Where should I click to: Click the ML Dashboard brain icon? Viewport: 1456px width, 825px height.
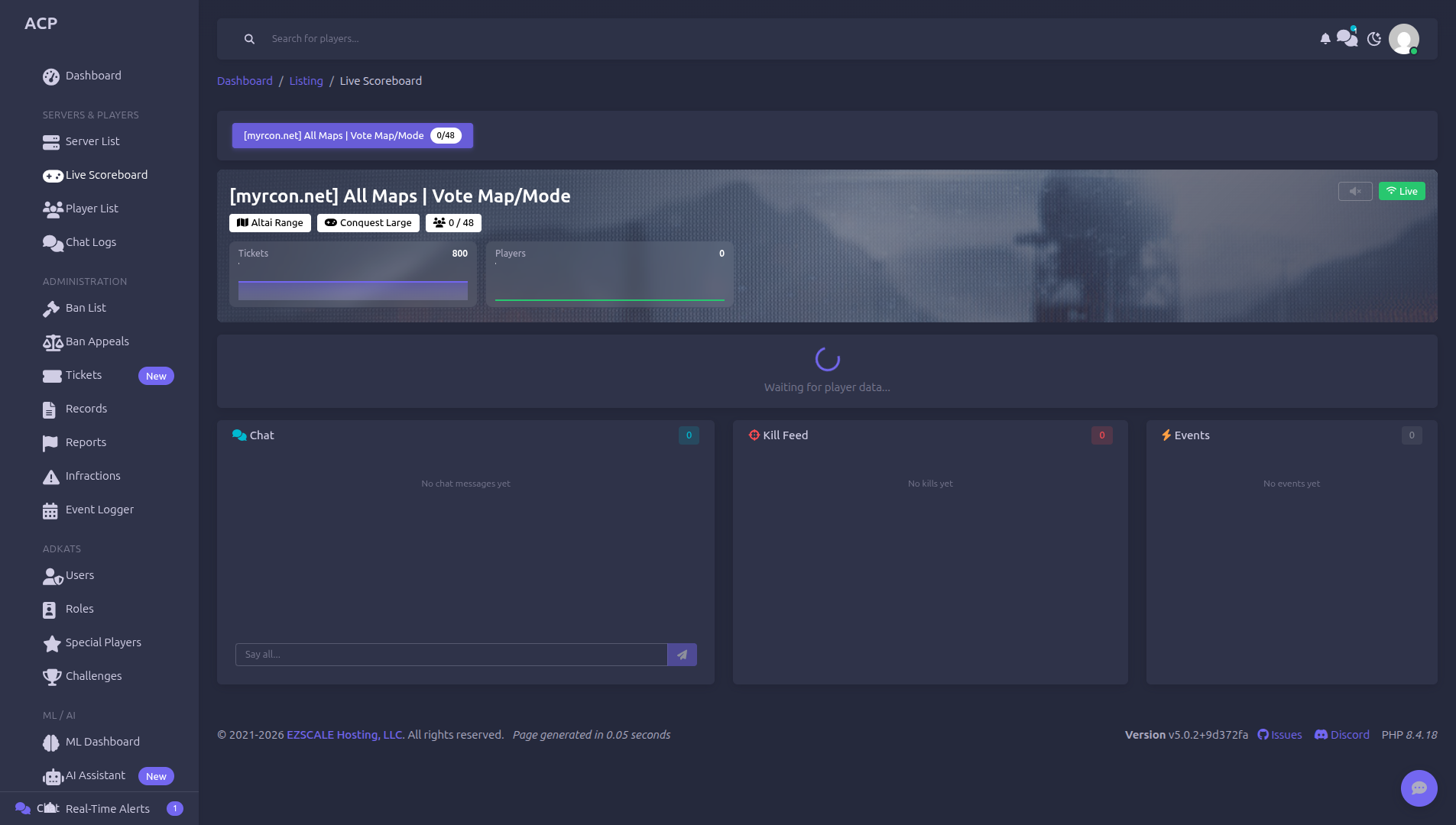click(x=51, y=742)
